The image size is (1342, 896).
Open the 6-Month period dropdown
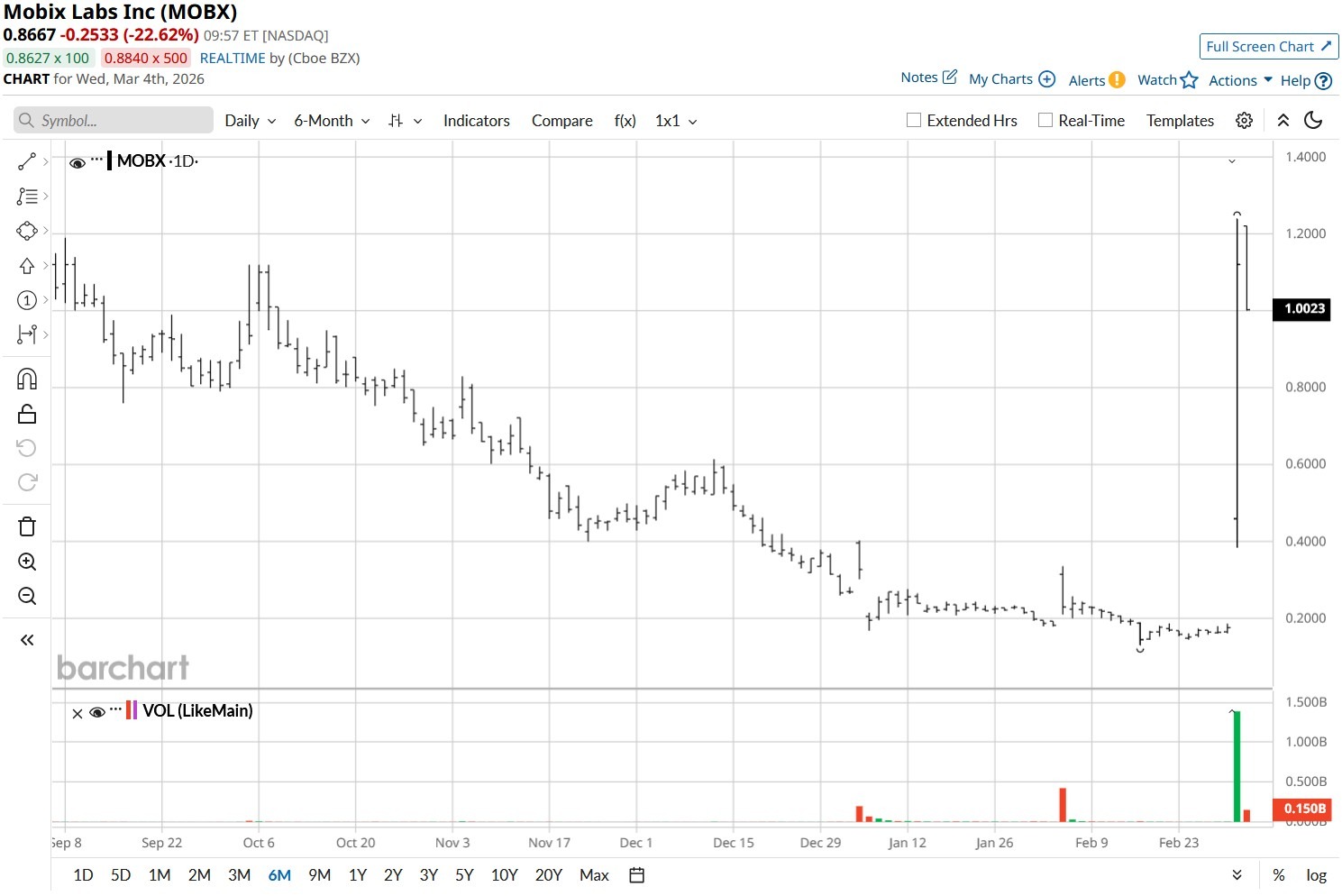pyautogui.click(x=332, y=121)
